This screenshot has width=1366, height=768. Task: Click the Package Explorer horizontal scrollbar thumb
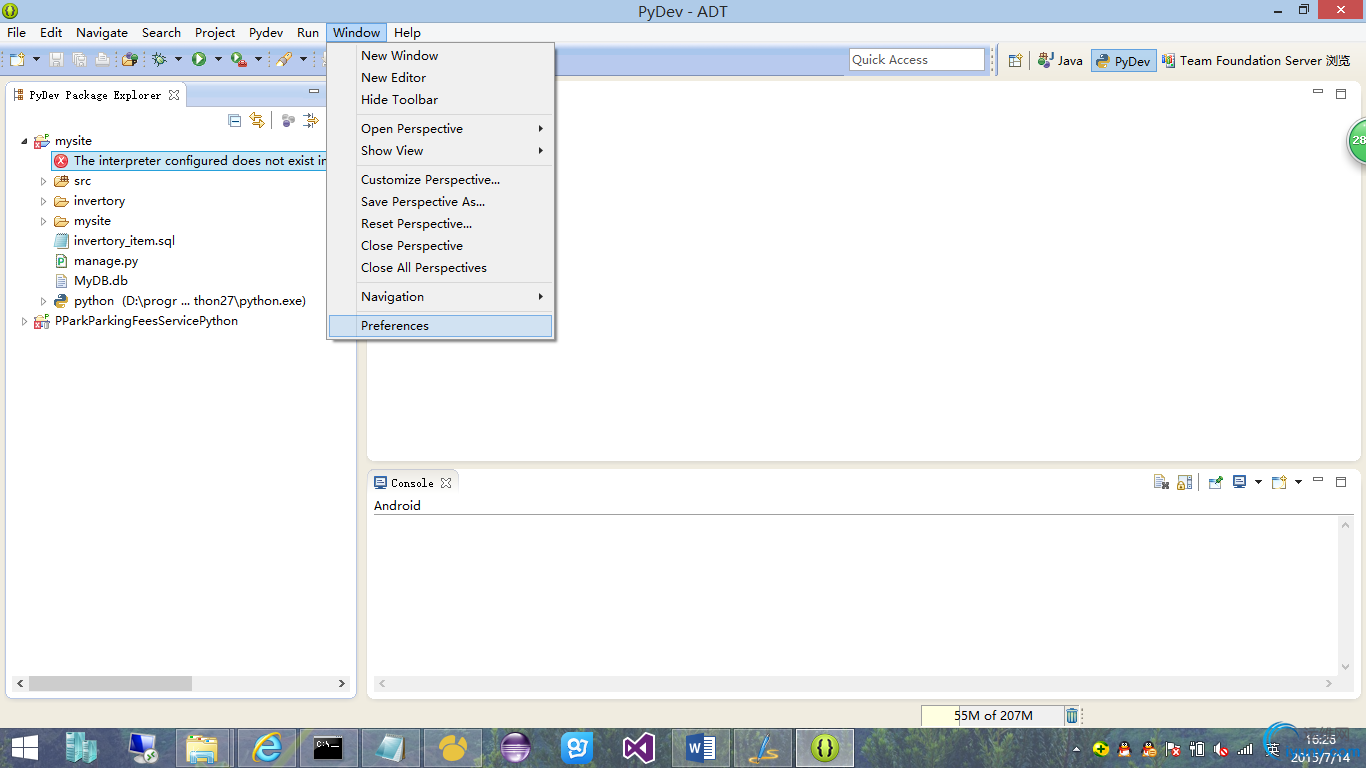[x=110, y=684]
